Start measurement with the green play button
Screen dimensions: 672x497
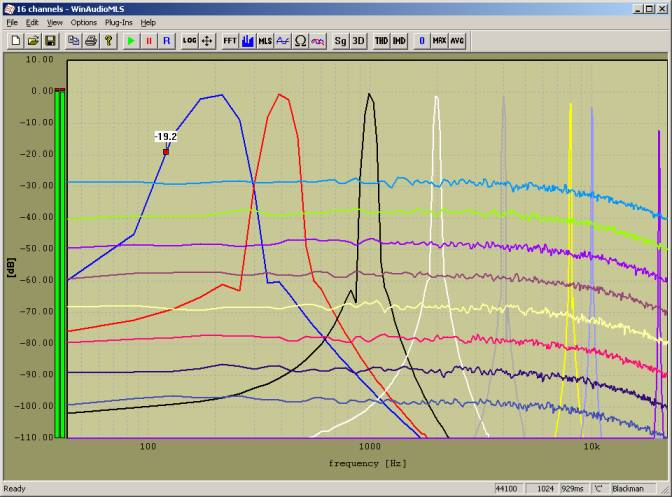tap(131, 41)
